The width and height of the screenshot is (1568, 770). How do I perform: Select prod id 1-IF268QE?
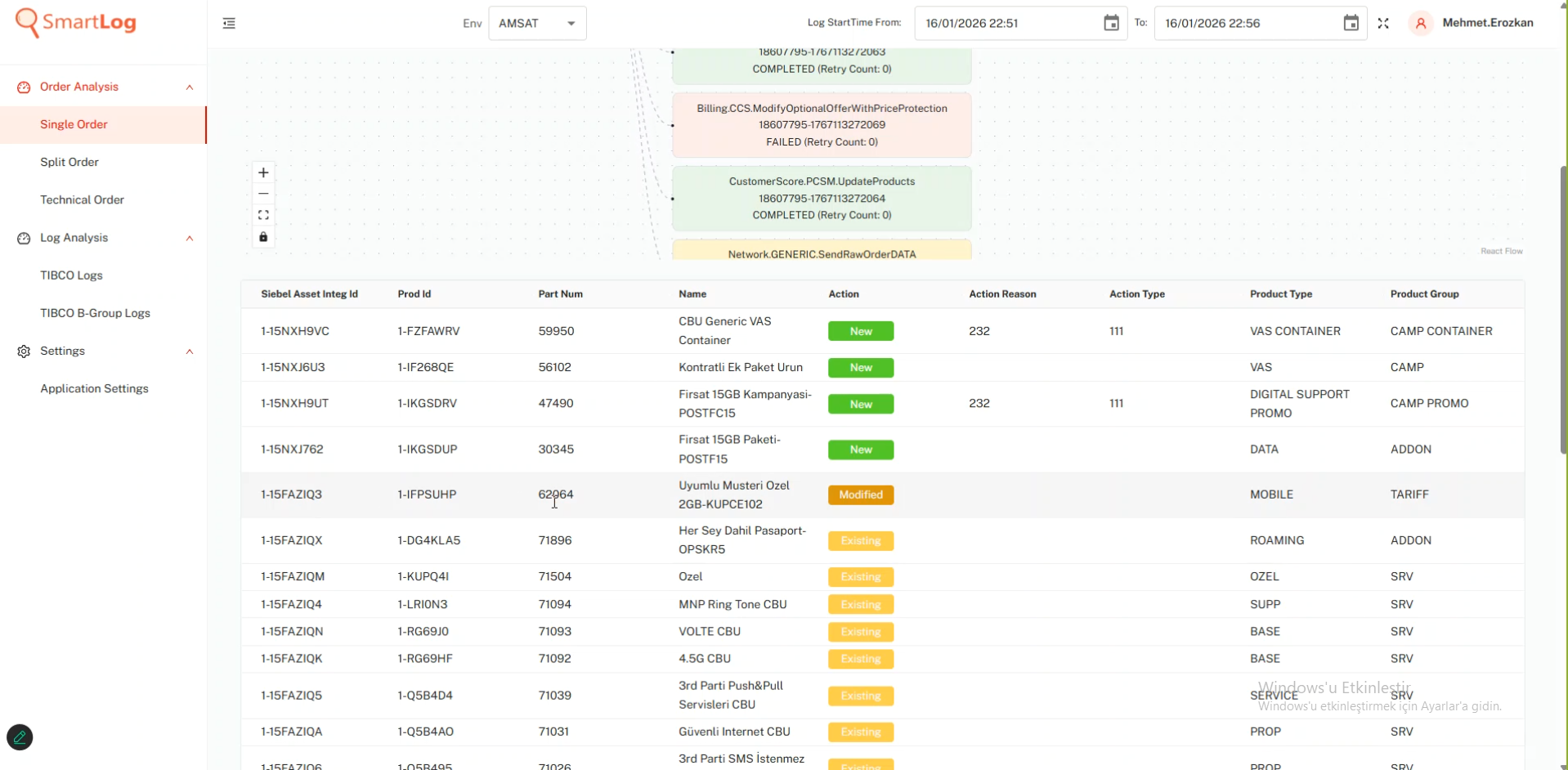(425, 367)
